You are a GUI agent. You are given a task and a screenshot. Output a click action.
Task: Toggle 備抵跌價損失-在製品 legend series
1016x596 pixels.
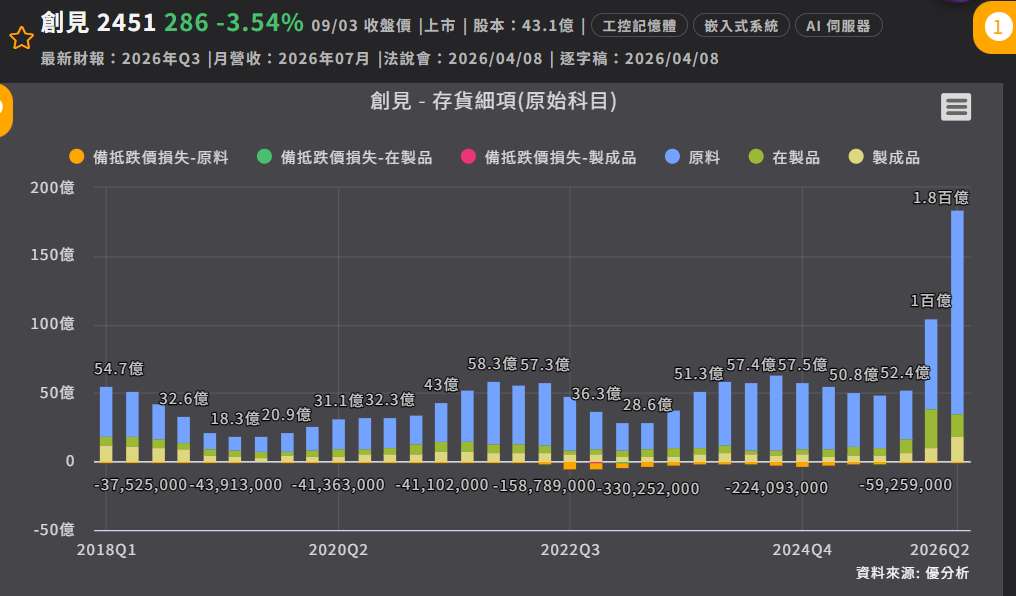pos(344,157)
